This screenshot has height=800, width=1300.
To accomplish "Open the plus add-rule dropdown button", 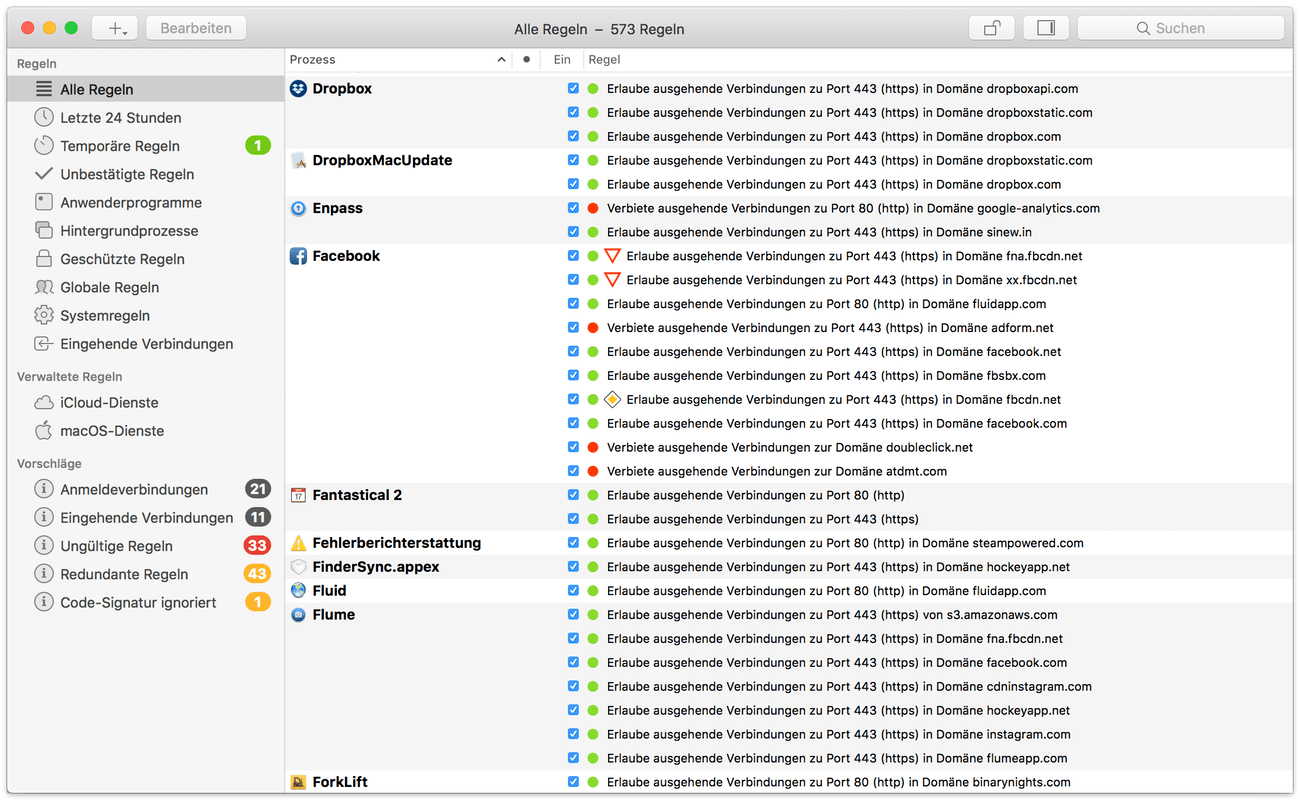I will tap(115, 28).
